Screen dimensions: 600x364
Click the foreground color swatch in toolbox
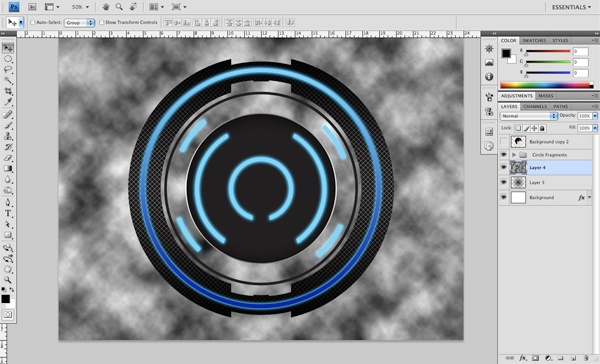pyautogui.click(x=6, y=299)
